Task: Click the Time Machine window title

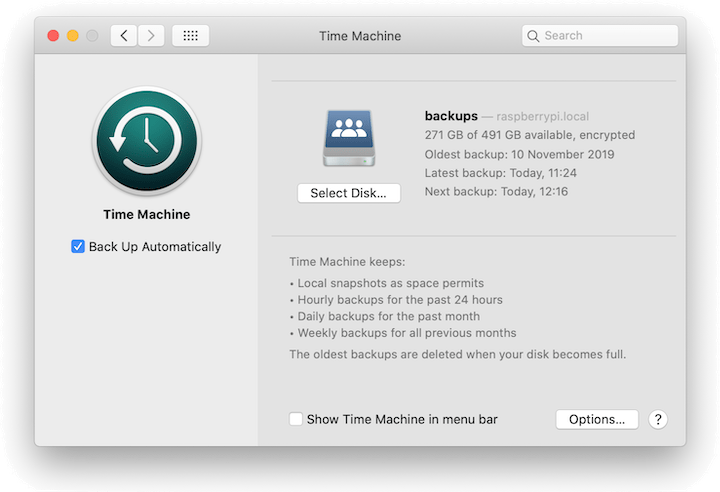Action: tap(360, 36)
